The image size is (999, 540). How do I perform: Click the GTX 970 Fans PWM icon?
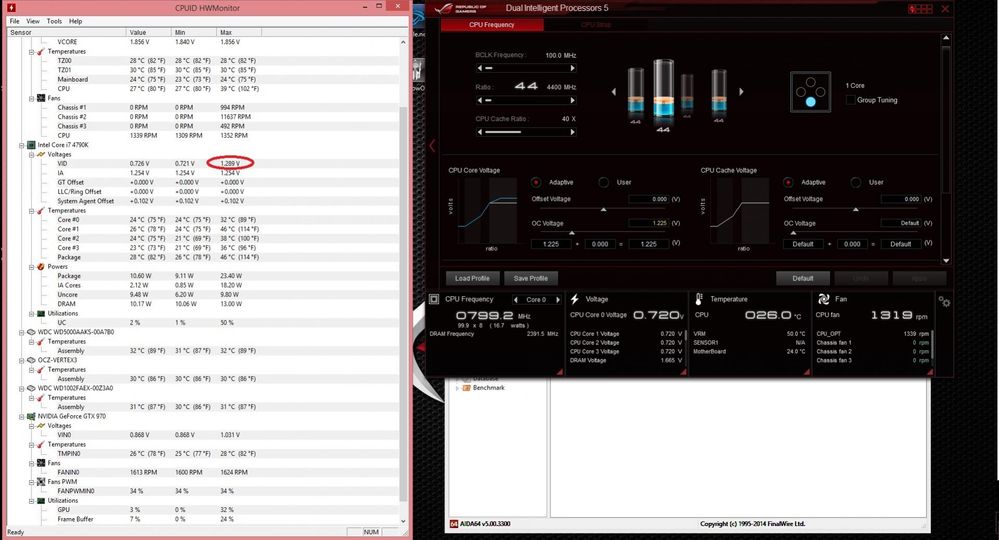click(41, 482)
